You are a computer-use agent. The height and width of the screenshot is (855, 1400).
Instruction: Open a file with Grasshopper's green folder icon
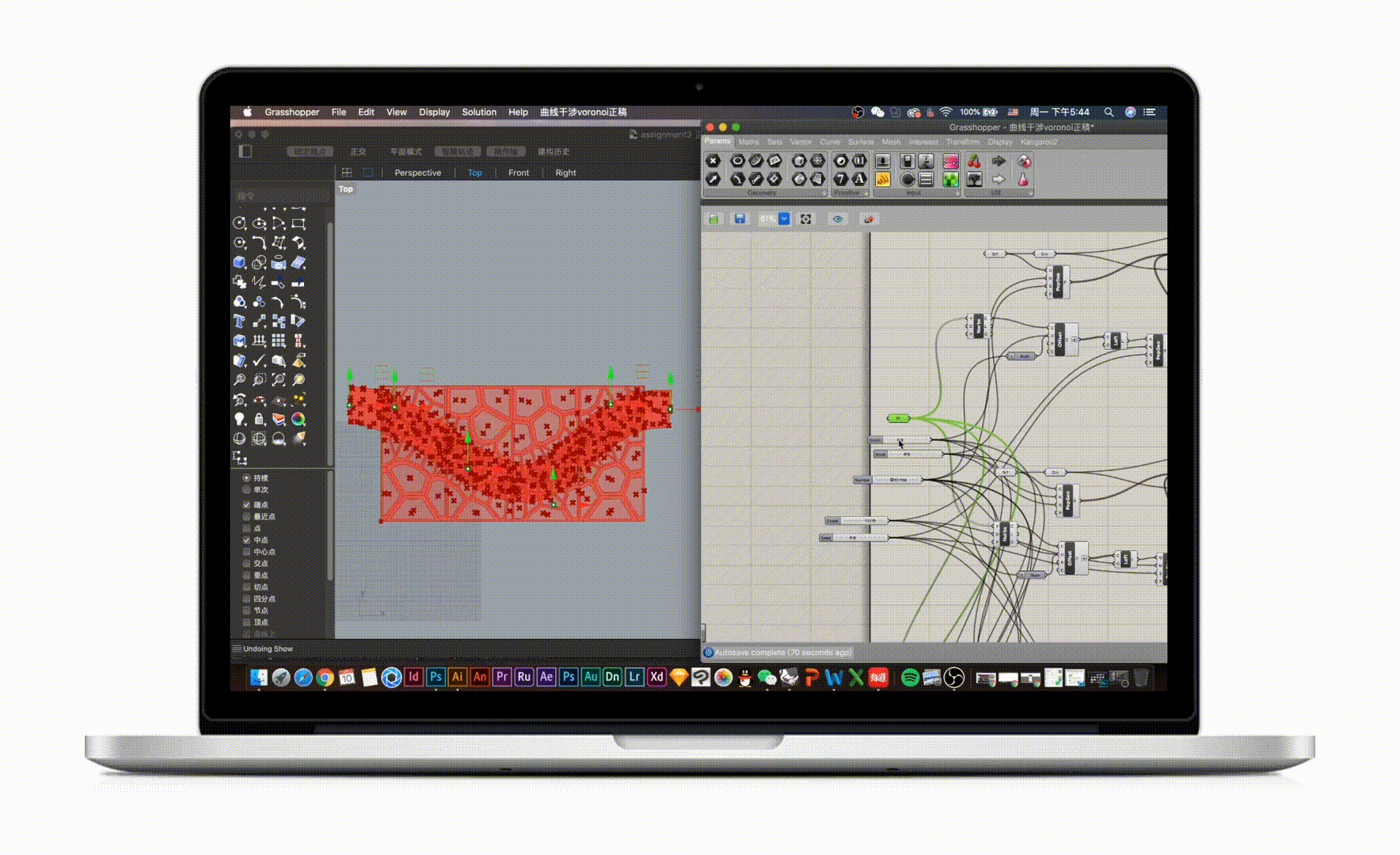pyautogui.click(x=713, y=218)
